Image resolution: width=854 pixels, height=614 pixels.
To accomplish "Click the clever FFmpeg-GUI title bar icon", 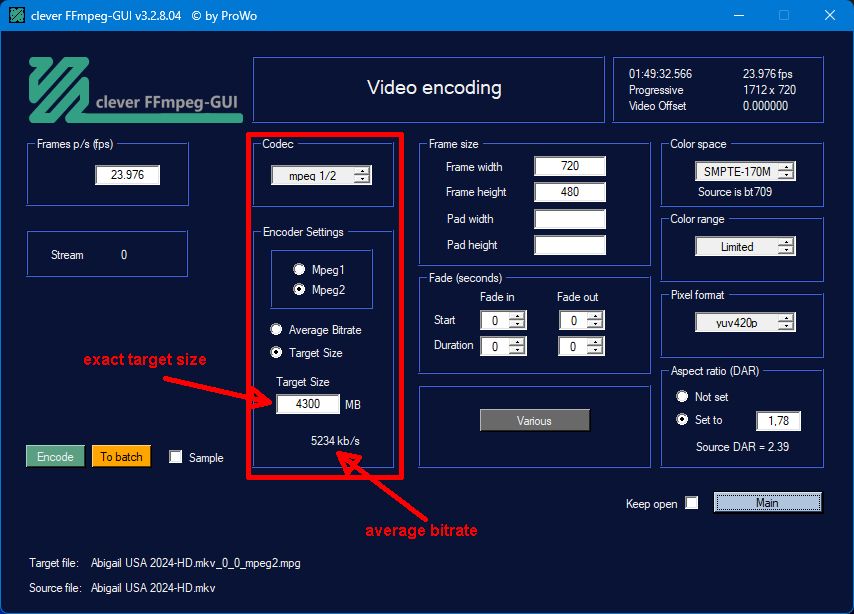I will point(17,15).
